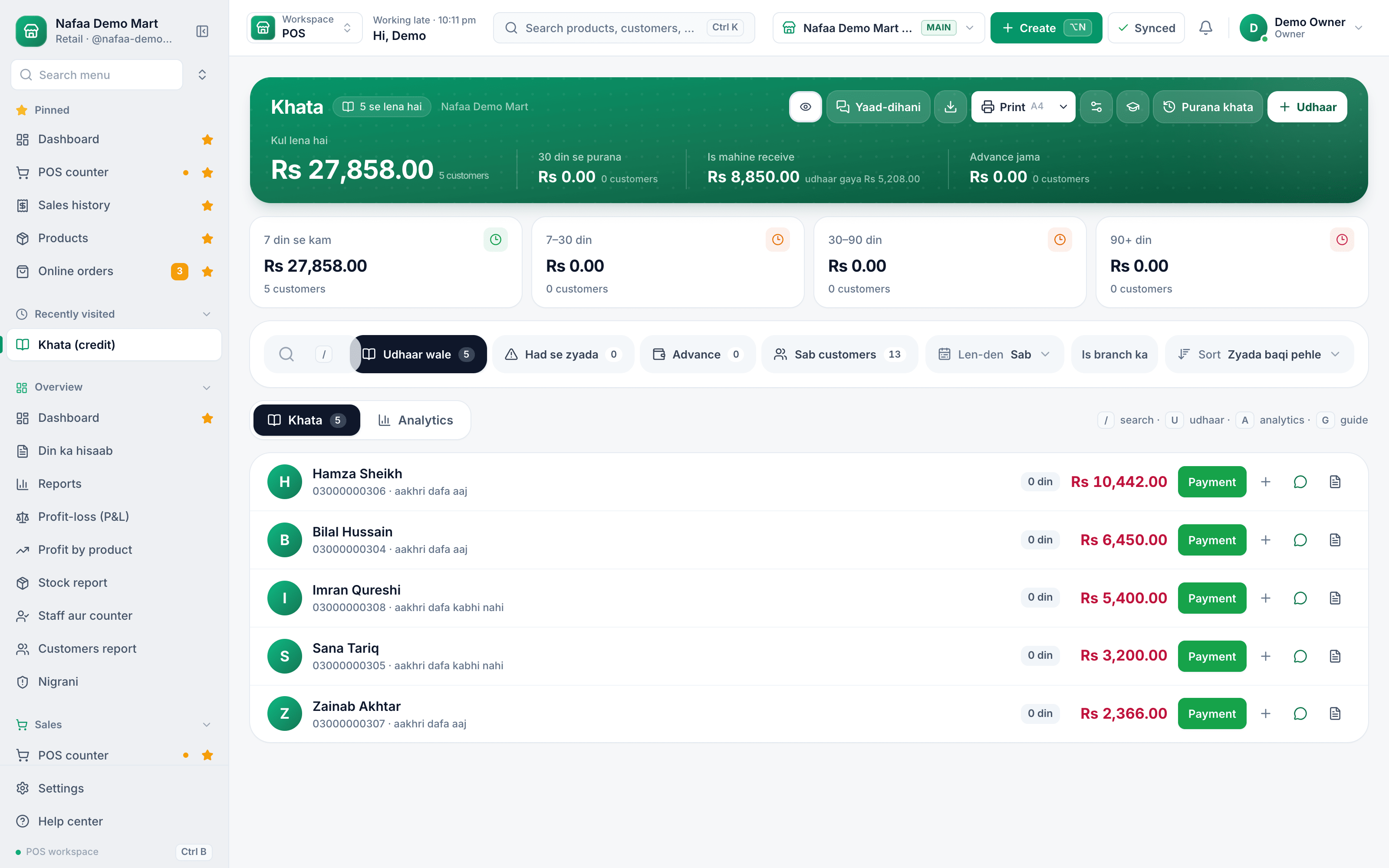Click the plus icon for Sana Tariq
The height and width of the screenshot is (868, 1389).
(x=1266, y=656)
